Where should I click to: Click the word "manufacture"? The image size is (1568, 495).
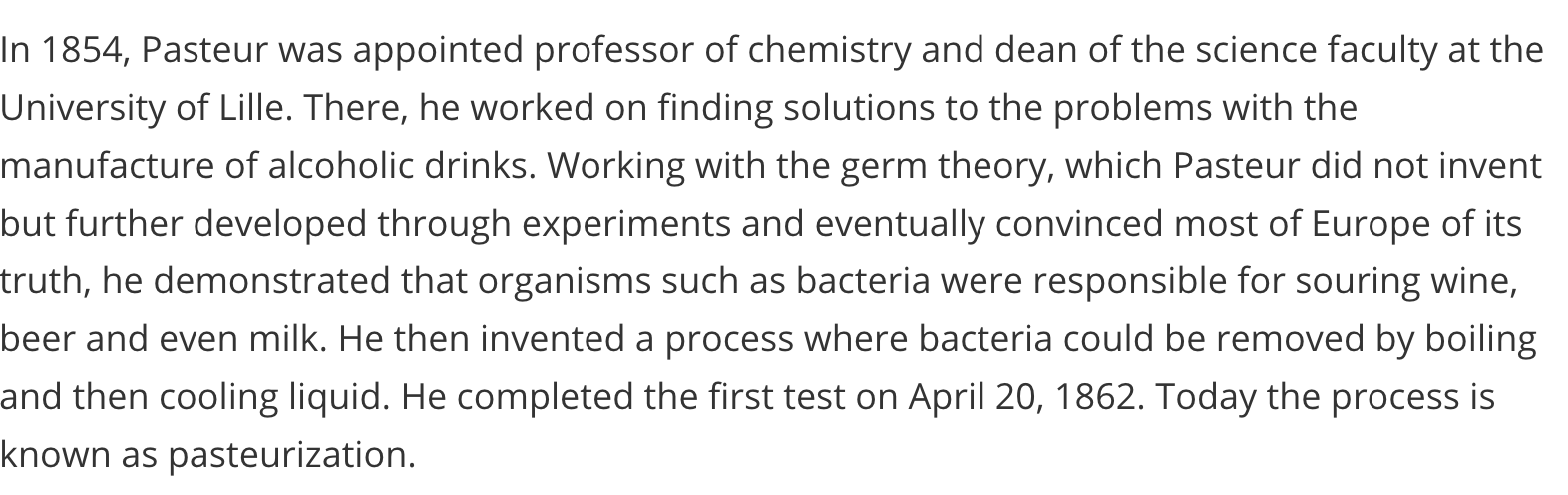[x=107, y=166]
